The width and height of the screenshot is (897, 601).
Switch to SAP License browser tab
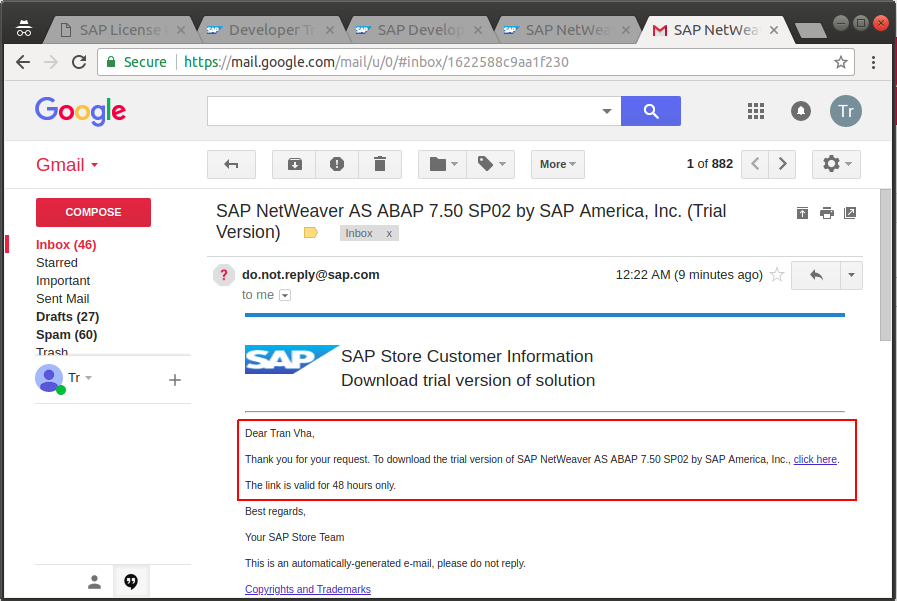(119, 30)
